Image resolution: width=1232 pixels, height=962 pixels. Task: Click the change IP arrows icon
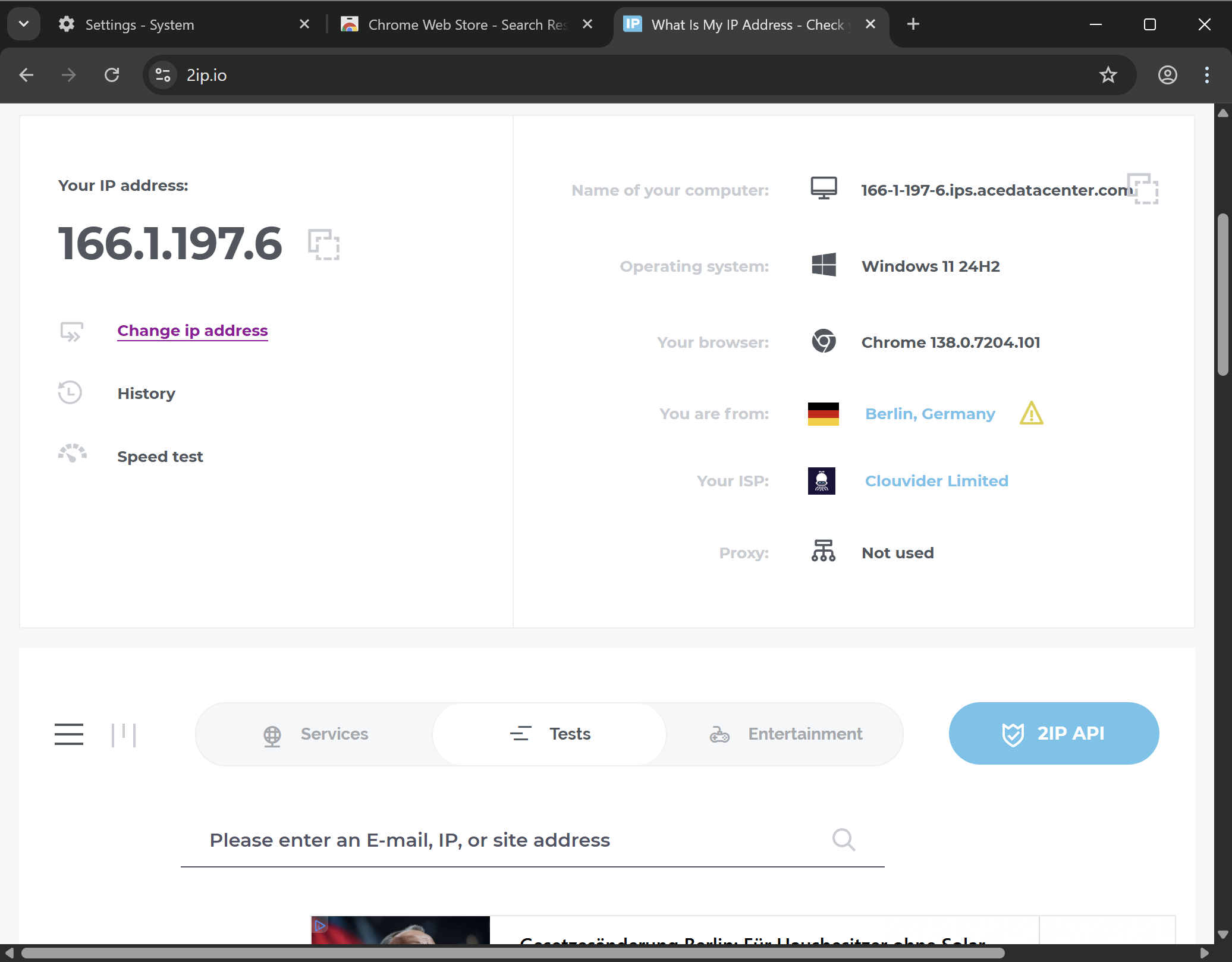pyautogui.click(x=71, y=332)
